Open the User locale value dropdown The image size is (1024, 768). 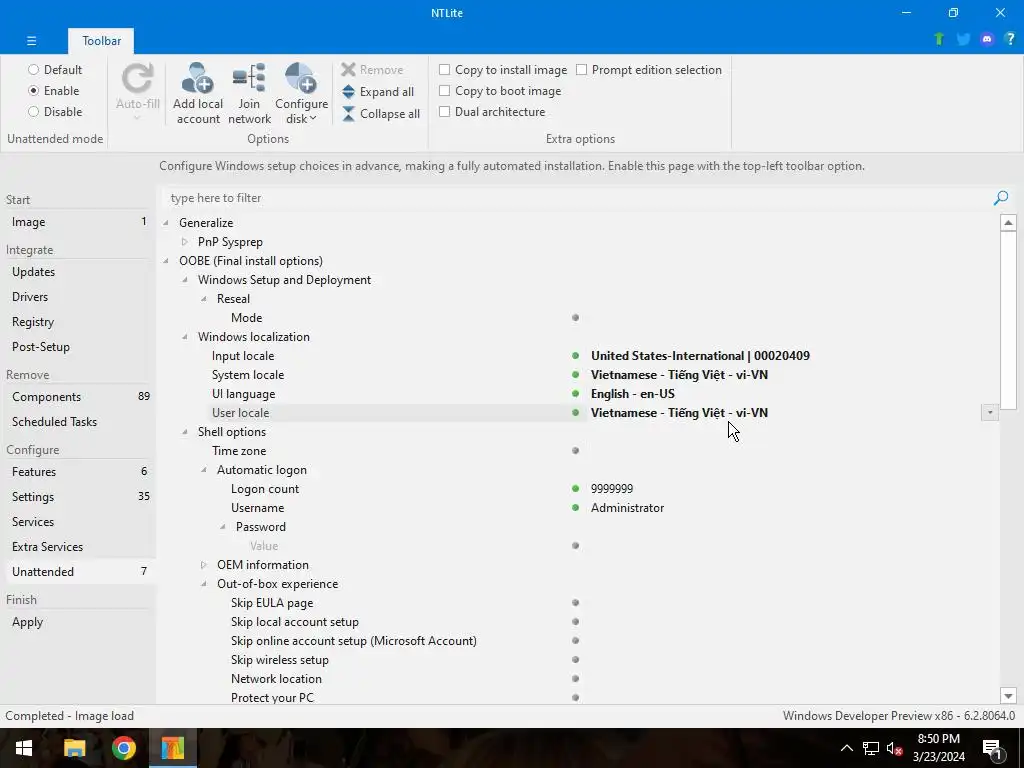(x=989, y=413)
